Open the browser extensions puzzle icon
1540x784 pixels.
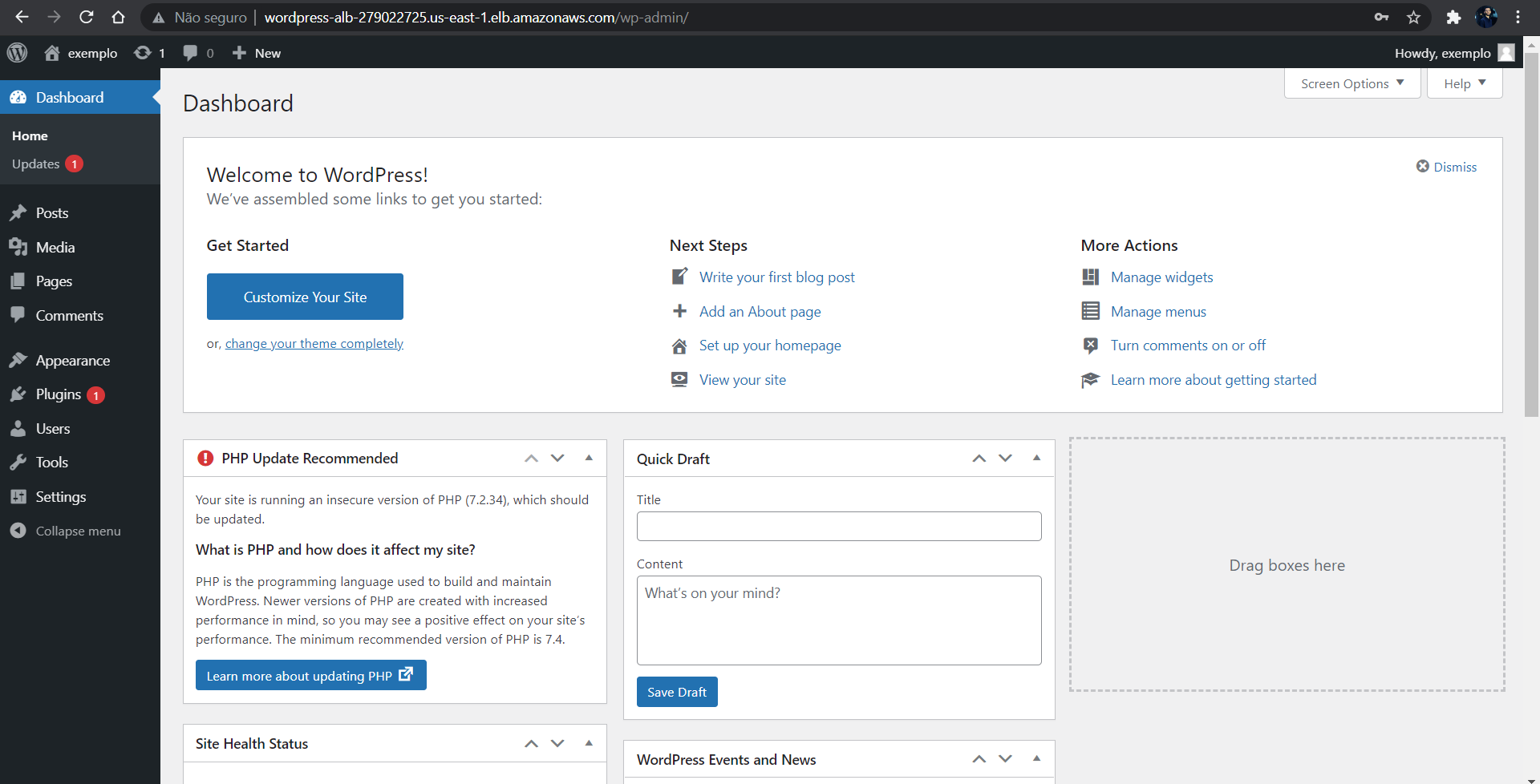pos(1453,17)
